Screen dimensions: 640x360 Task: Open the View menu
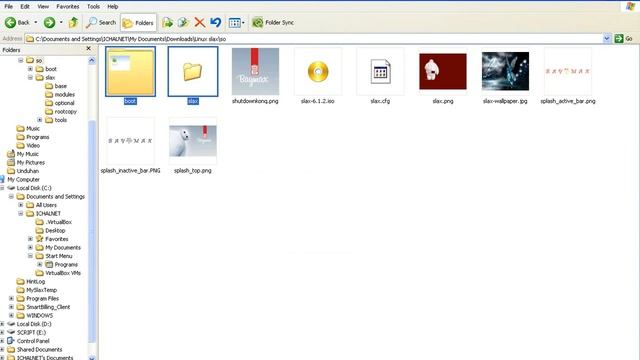tap(43, 7)
